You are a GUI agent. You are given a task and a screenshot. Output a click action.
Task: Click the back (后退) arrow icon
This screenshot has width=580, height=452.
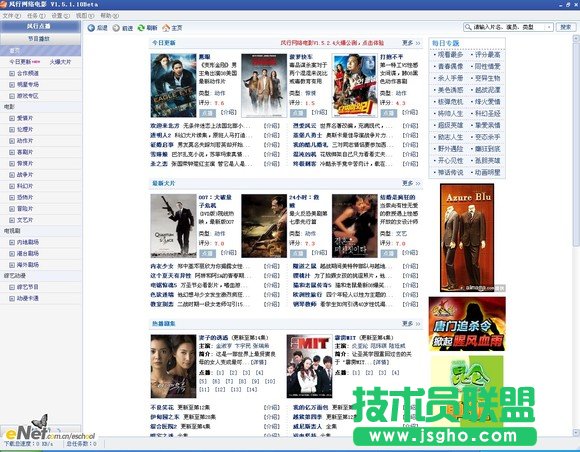pyautogui.click(x=91, y=28)
